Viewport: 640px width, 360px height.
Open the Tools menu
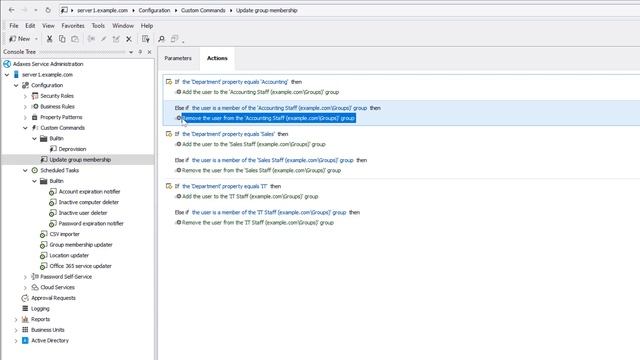[x=98, y=26]
